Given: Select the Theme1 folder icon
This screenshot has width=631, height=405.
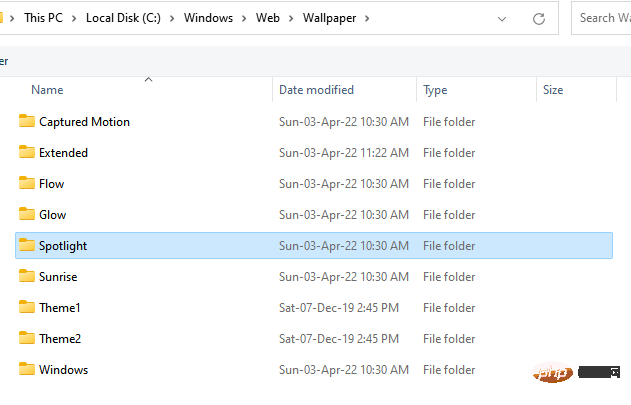Looking at the screenshot, I should (27, 307).
